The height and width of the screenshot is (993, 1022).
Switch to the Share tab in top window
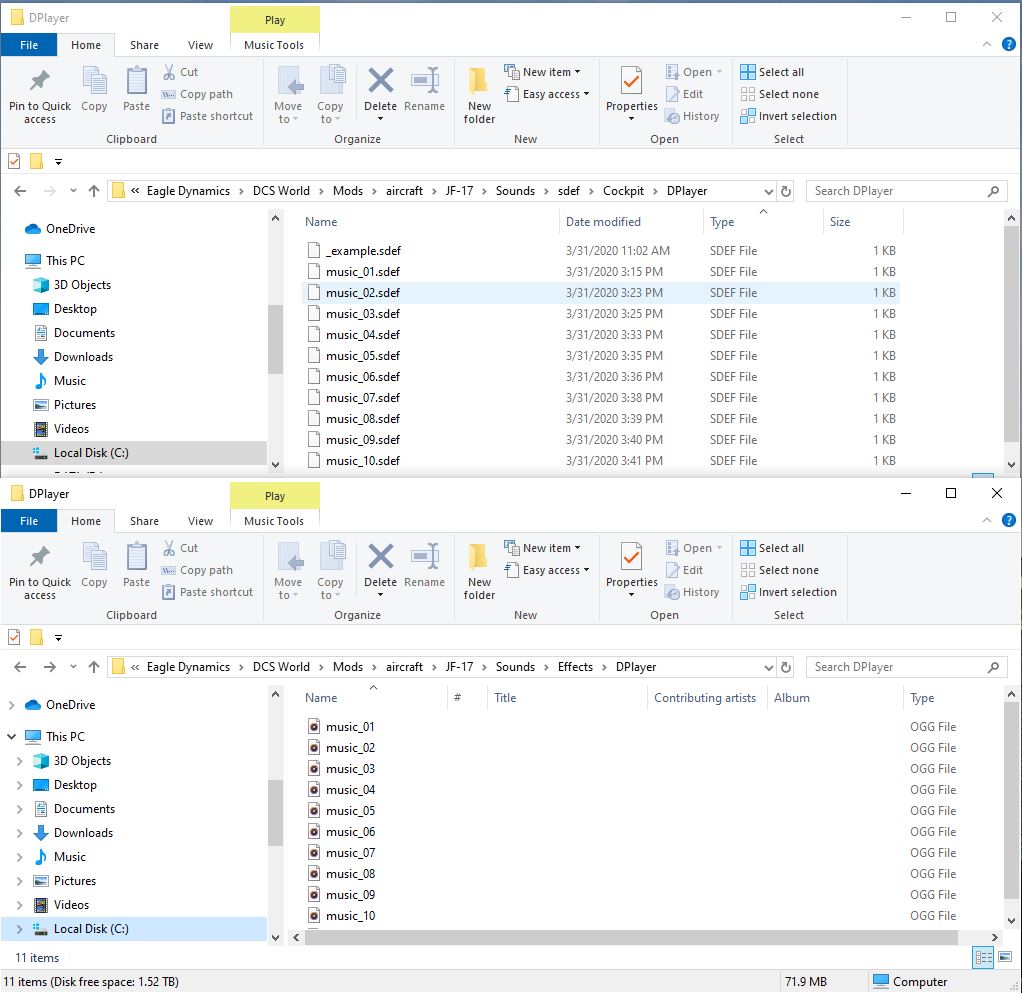coord(144,45)
